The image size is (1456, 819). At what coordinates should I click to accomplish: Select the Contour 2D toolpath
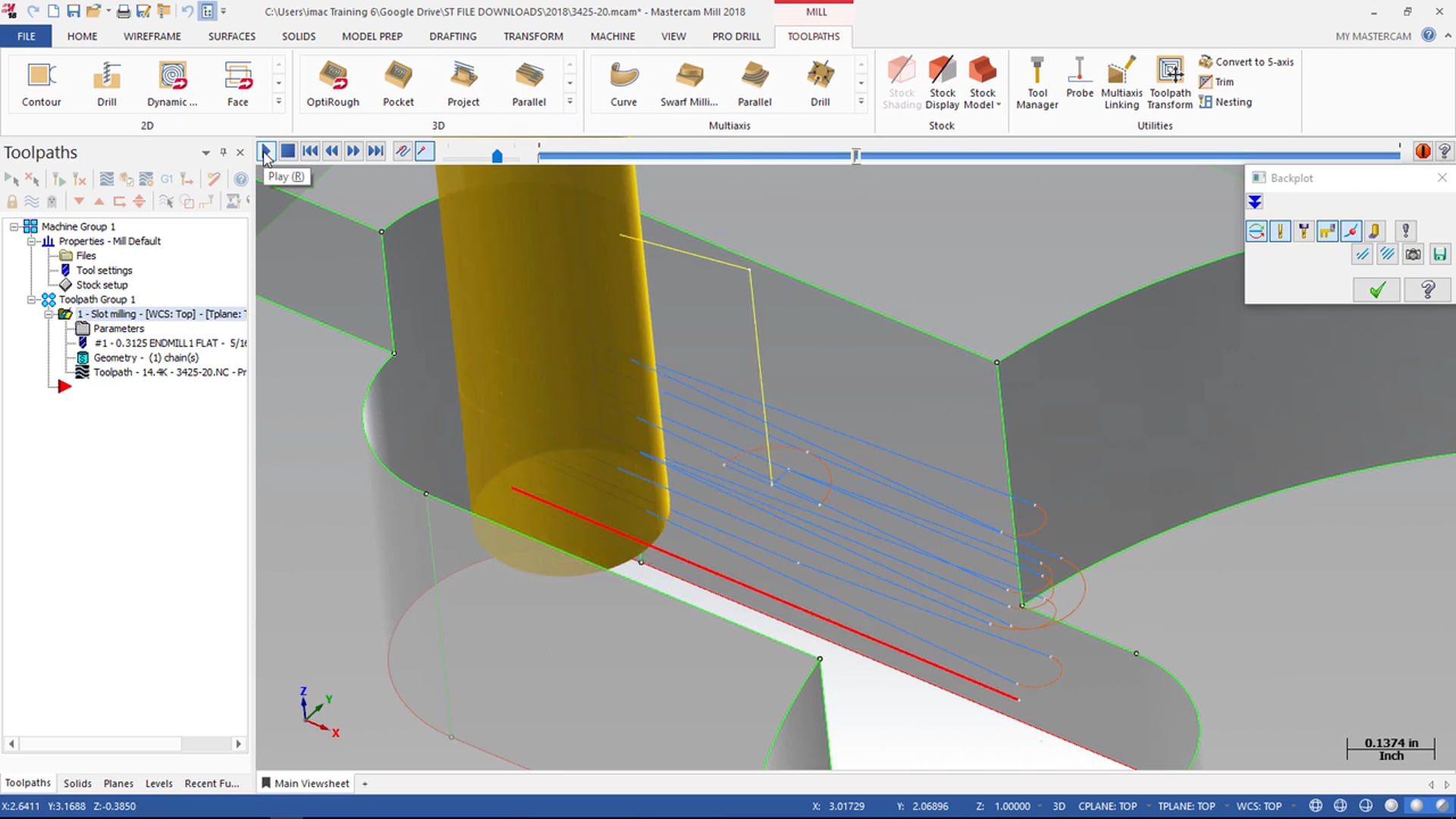(x=41, y=83)
